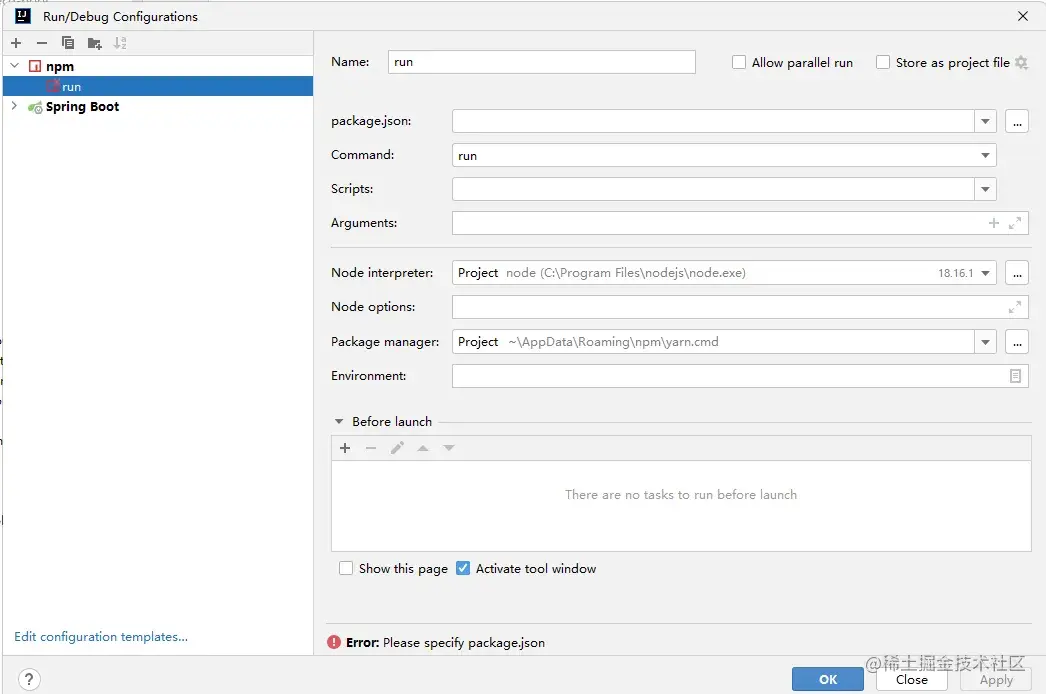Screen dimensions: 1046x694
Task: Click 'Please specify package.json' error text
Action: [464, 643]
